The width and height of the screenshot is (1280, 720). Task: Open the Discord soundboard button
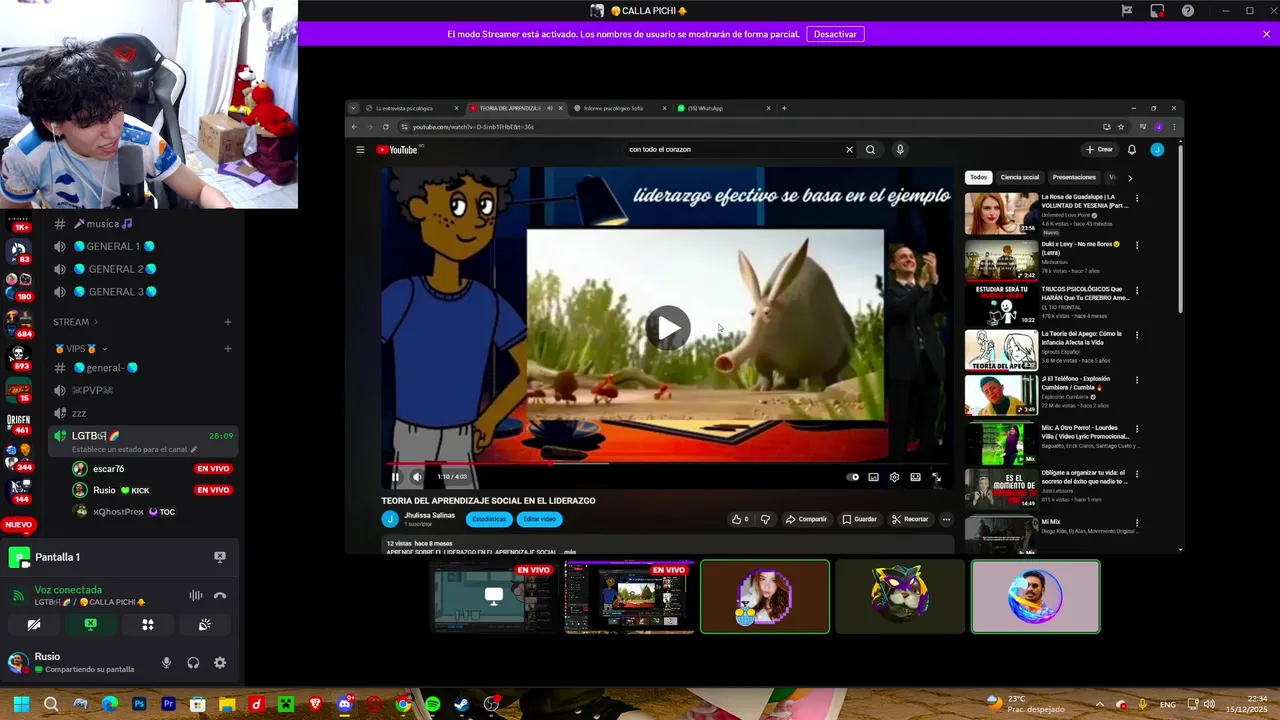205,625
